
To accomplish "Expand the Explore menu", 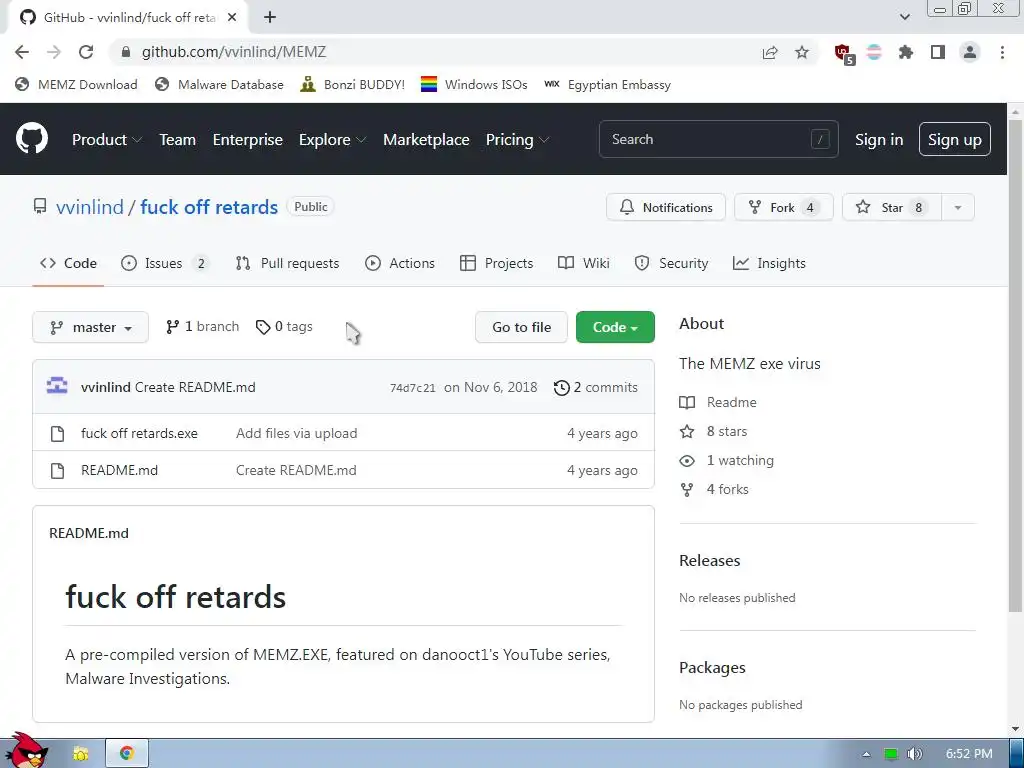I will (332, 140).
